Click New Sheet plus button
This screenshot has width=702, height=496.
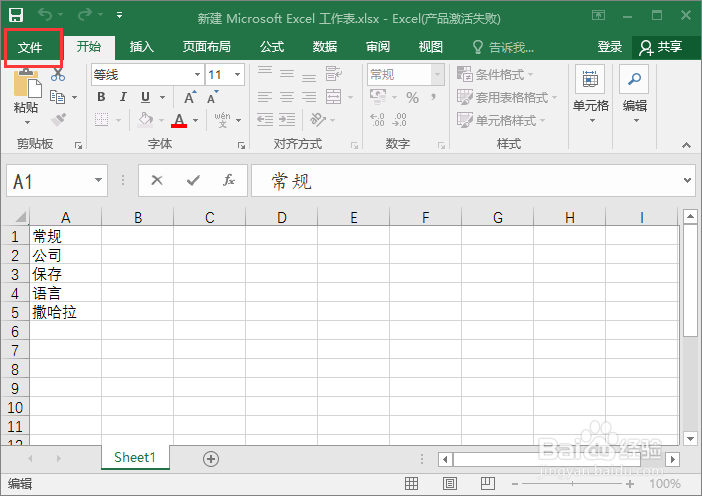tap(211, 459)
